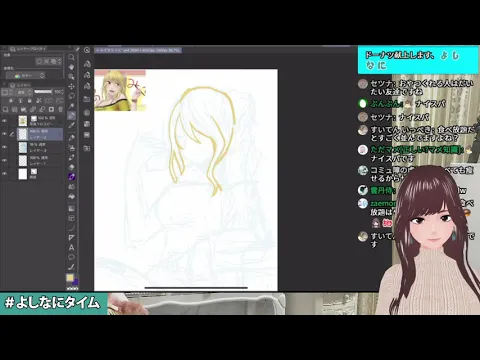The width and height of the screenshot is (480, 360).
Task: Select the Lasso selection tool
Action: 71,96
